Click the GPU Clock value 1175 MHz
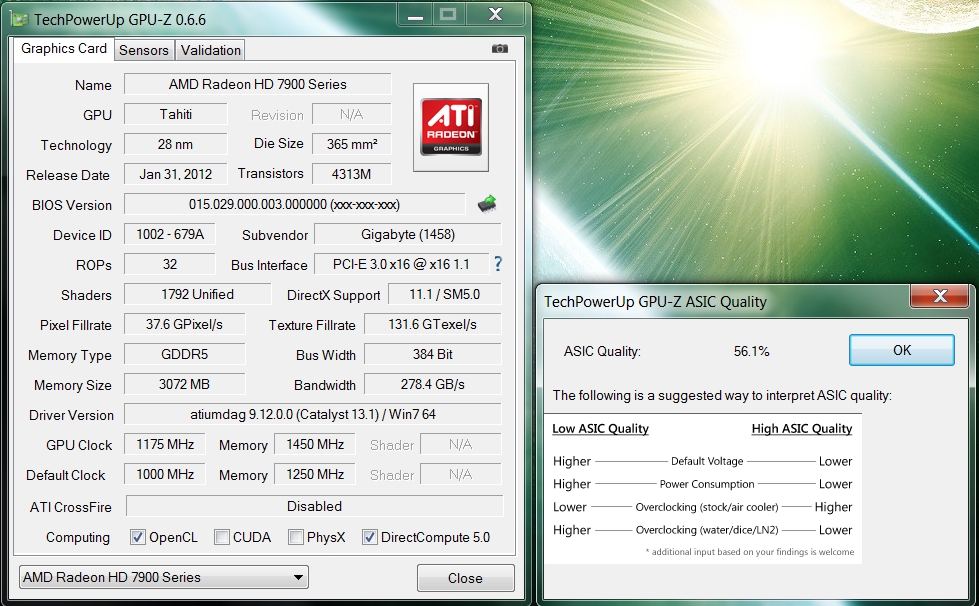Screen dimensions: 979x606 [x=165, y=444]
